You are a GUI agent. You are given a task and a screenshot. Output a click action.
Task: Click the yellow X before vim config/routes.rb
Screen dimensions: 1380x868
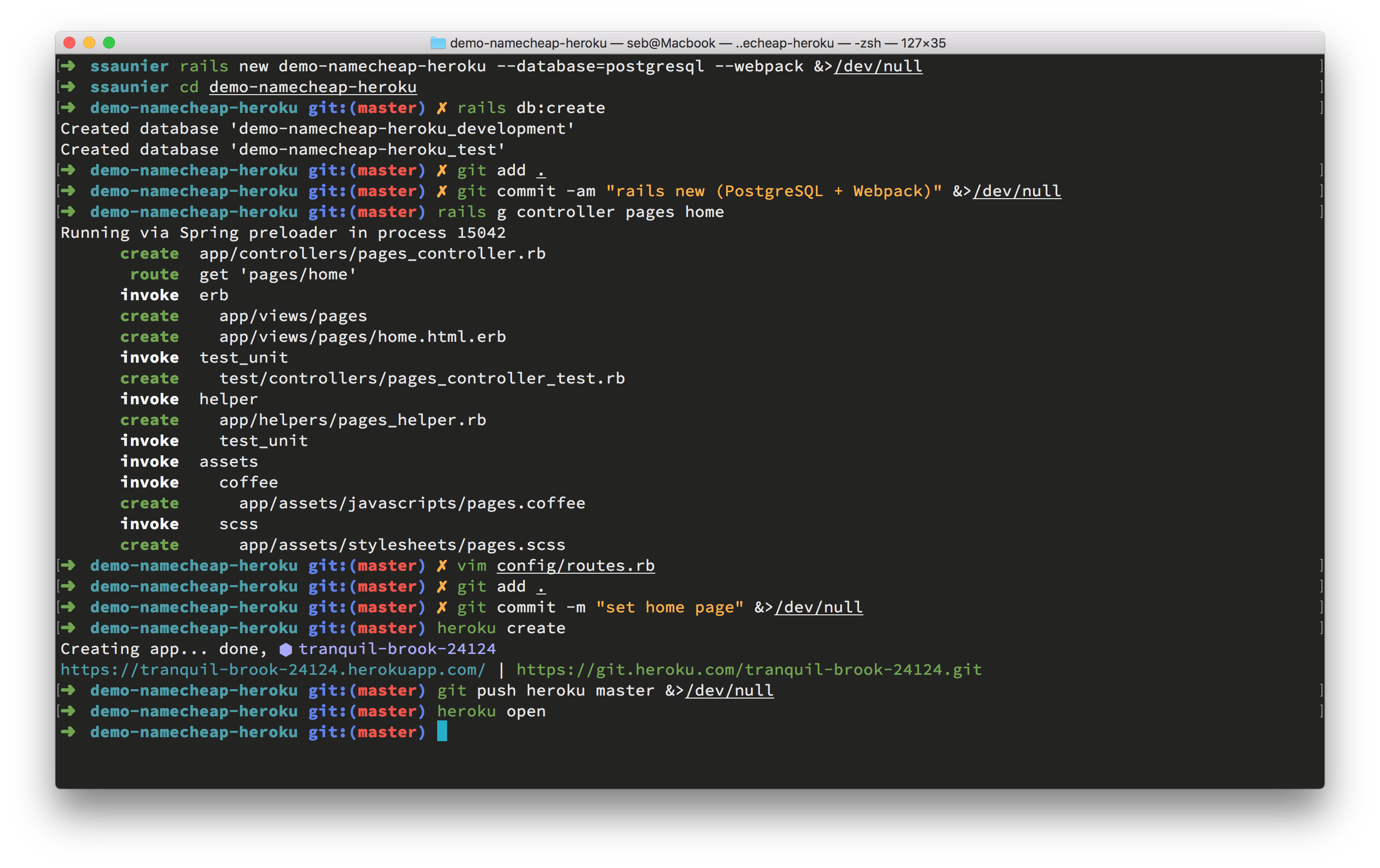441,565
